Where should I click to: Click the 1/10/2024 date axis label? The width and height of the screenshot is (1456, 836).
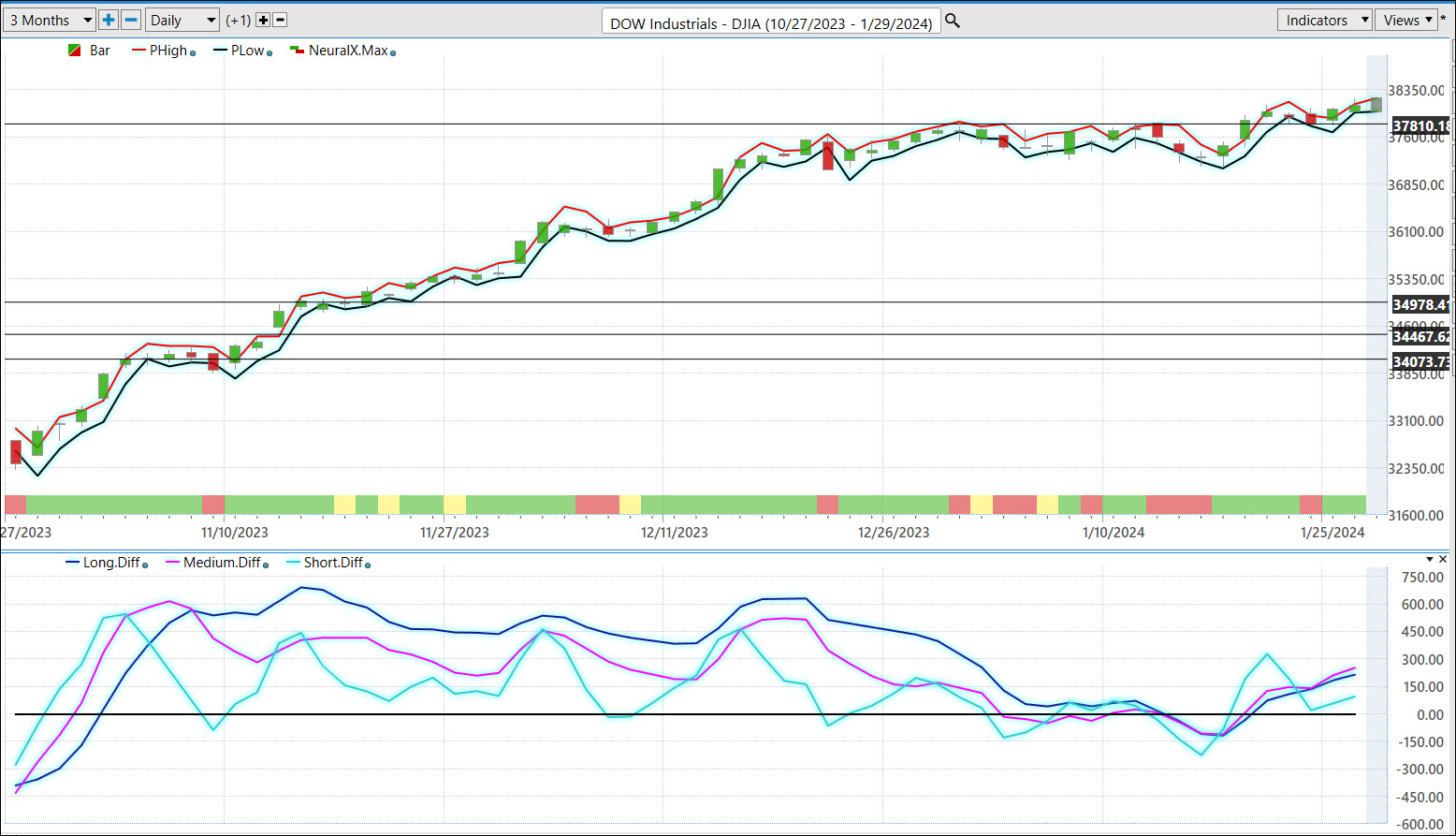1114,533
